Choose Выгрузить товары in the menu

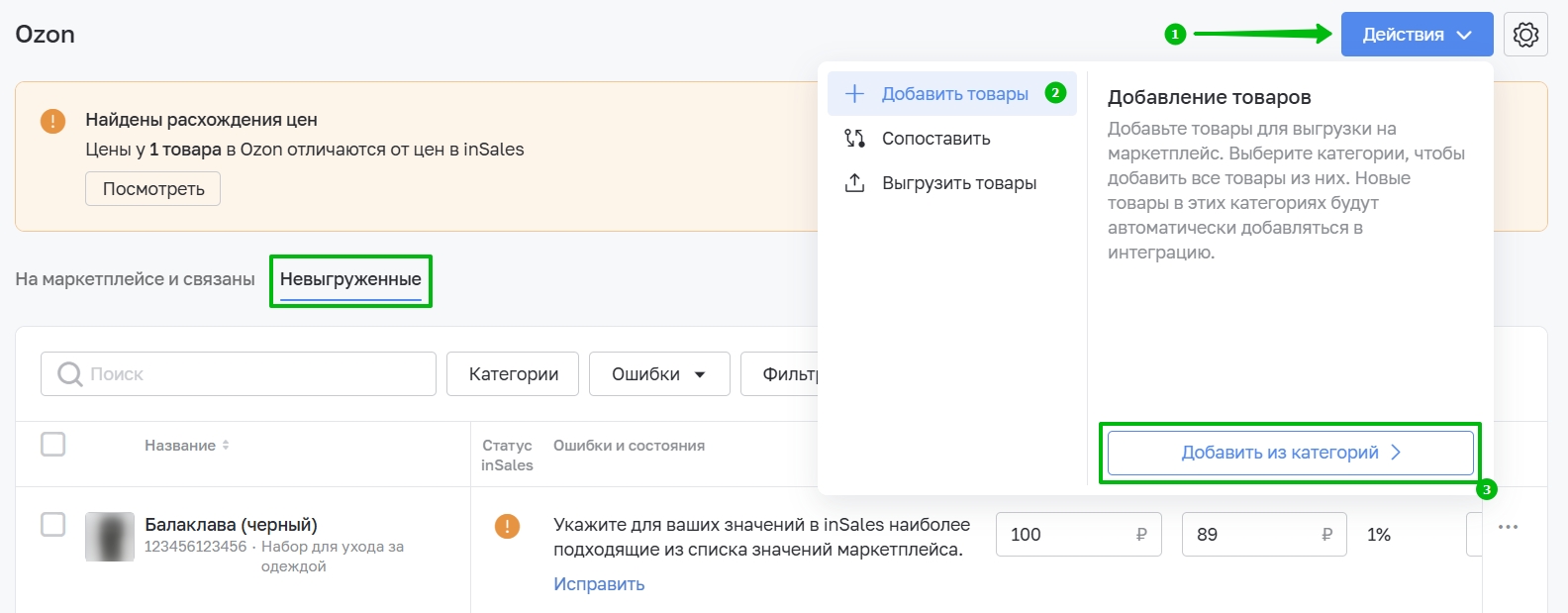click(x=952, y=183)
